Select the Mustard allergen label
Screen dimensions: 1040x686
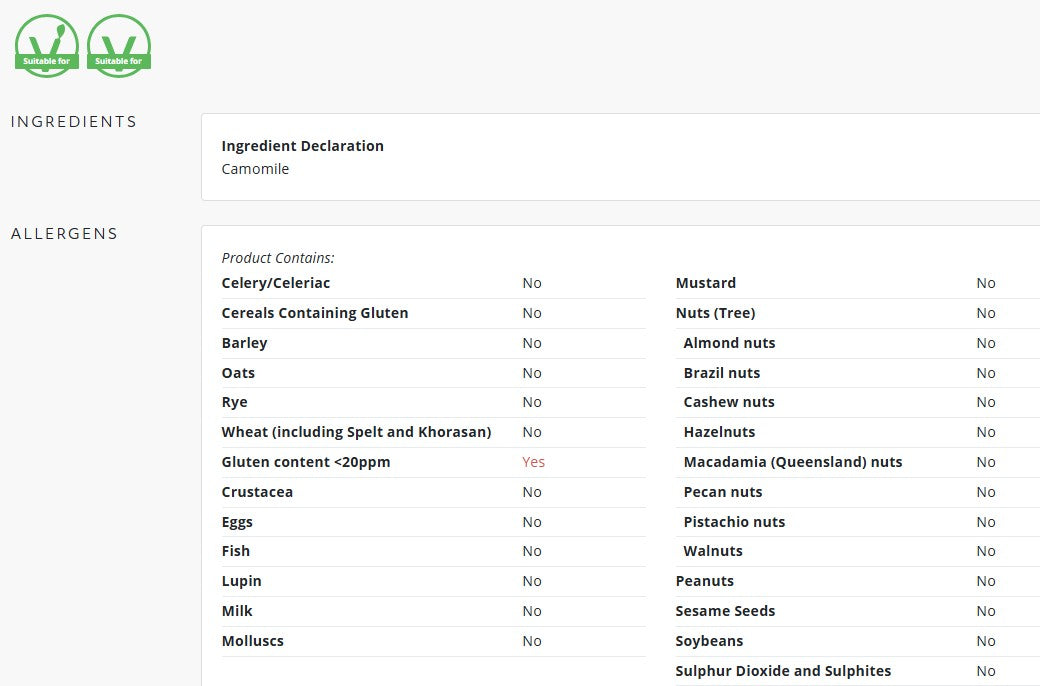pyautogui.click(x=705, y=283)
